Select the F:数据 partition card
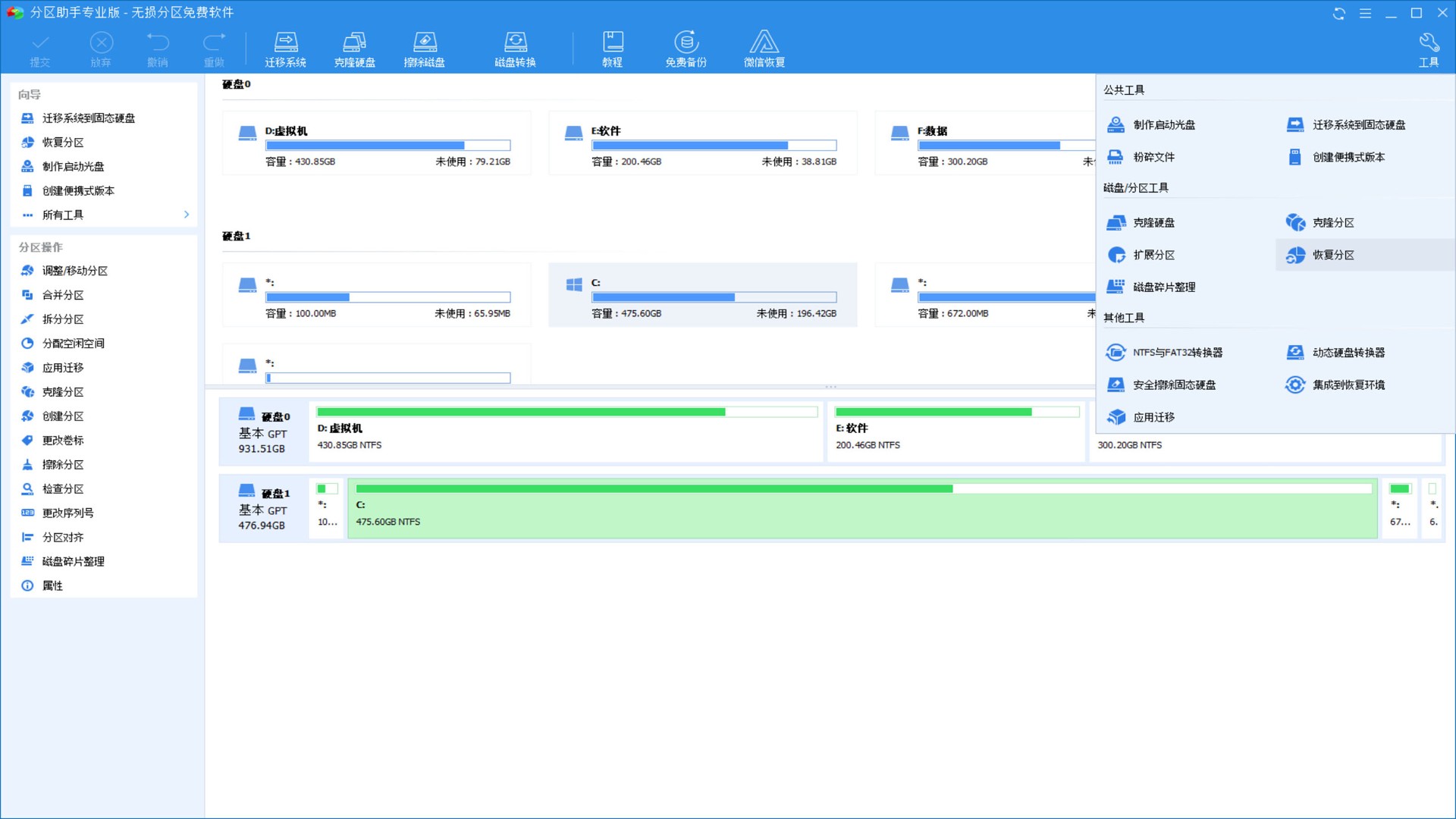1456x819 pixels. [985, 143]
